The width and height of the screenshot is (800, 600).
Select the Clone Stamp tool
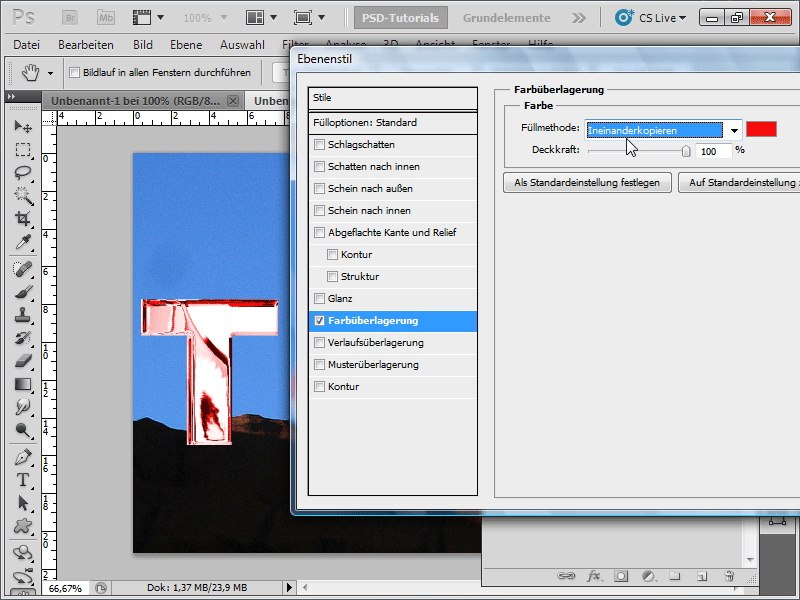23,315
